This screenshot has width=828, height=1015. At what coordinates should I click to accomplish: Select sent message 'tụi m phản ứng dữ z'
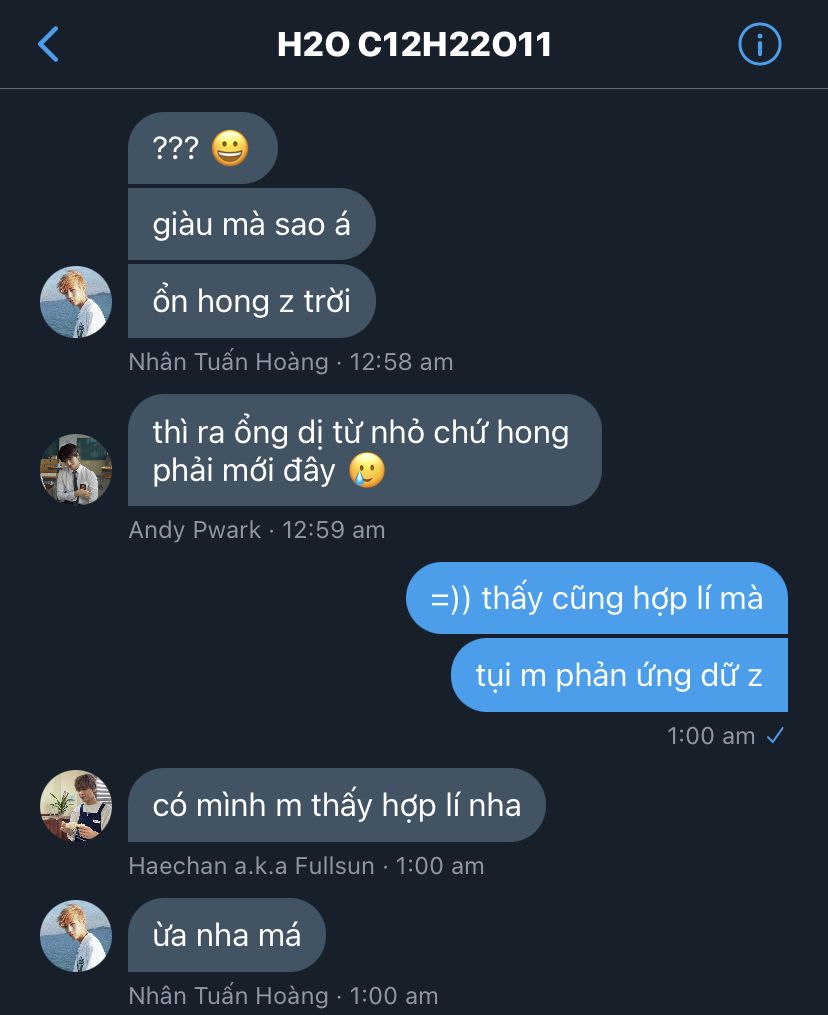click(x=619, y=675)
